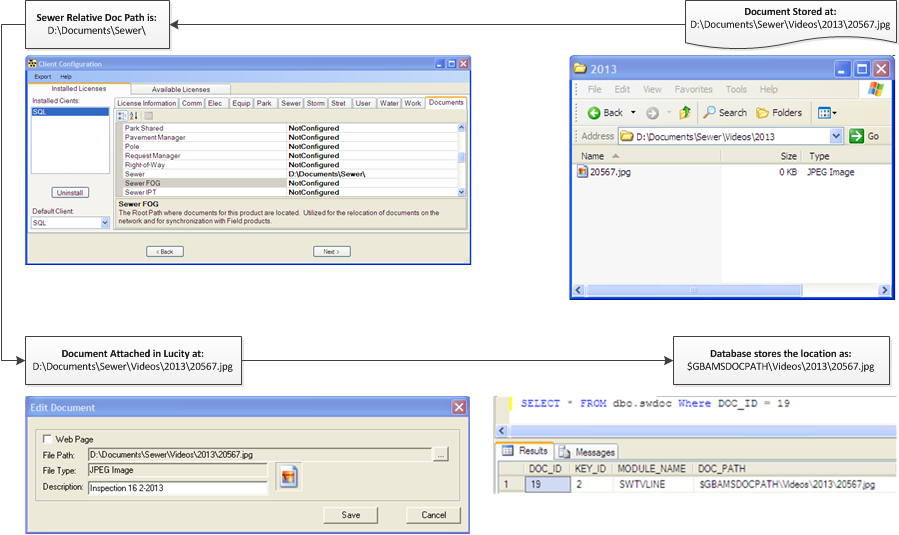The width and height of the screenshot is (899, 535).
Task: Click folder icon in 2013 window title bar
Action: [580, 69]
